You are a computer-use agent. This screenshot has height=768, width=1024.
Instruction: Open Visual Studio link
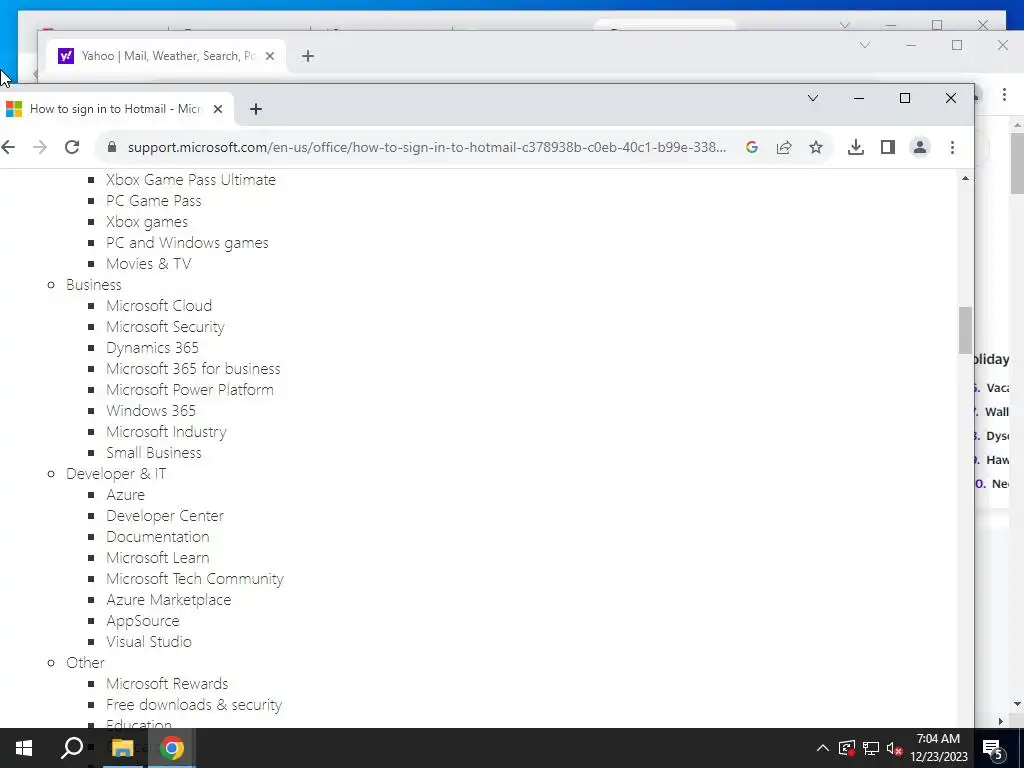(x=149, y=642)
